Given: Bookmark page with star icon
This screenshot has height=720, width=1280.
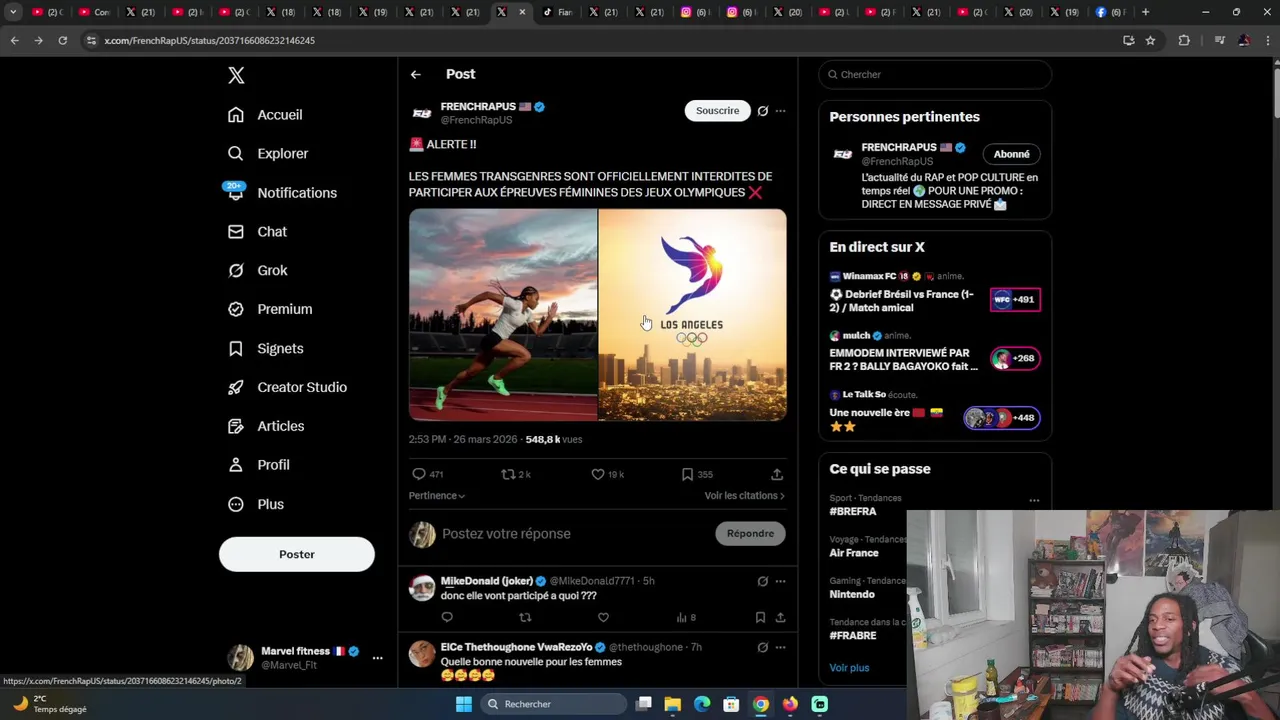Looking at the screenshot, I should [1150, 40].
